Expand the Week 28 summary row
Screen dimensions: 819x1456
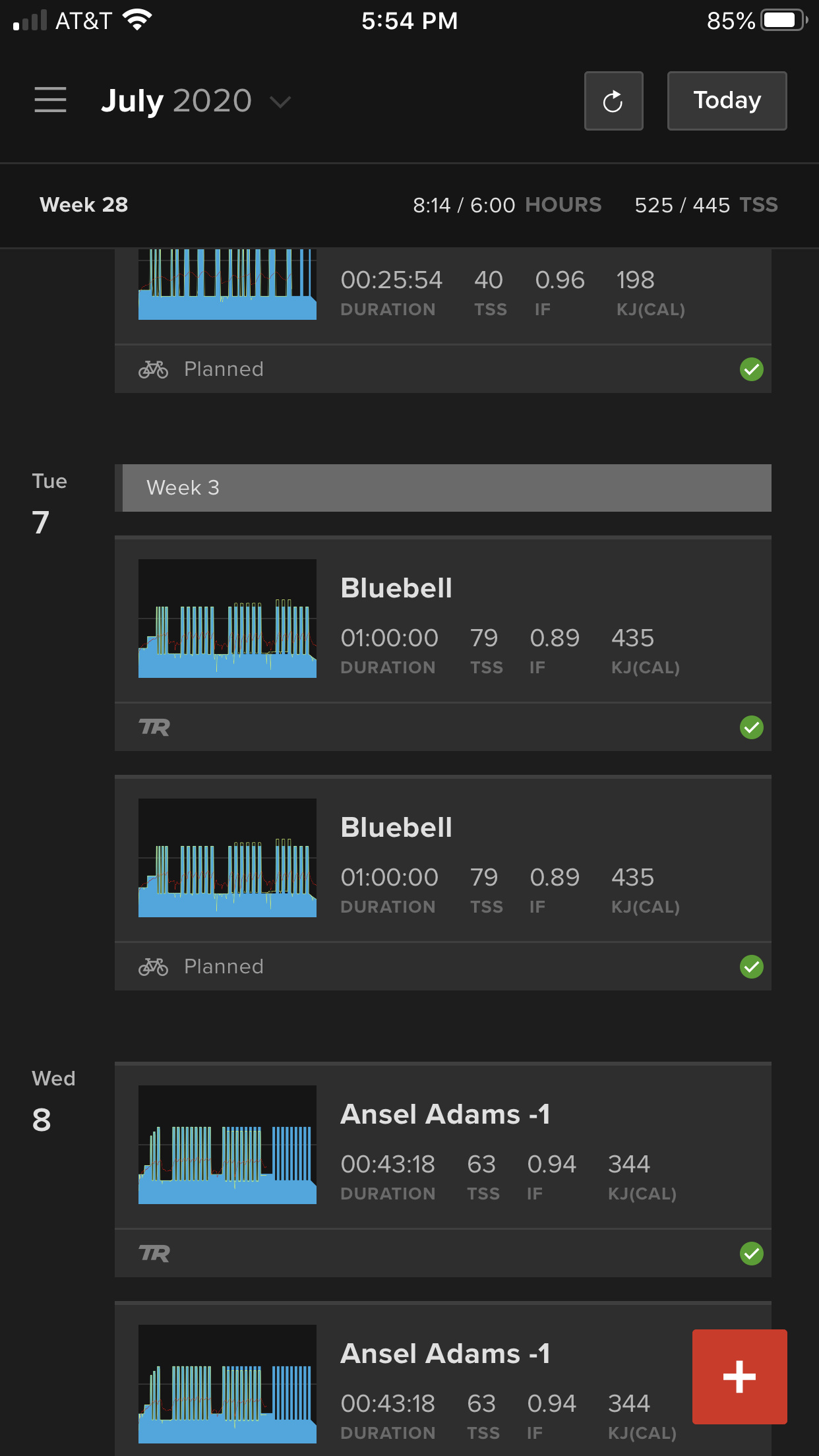click(409, 205)
